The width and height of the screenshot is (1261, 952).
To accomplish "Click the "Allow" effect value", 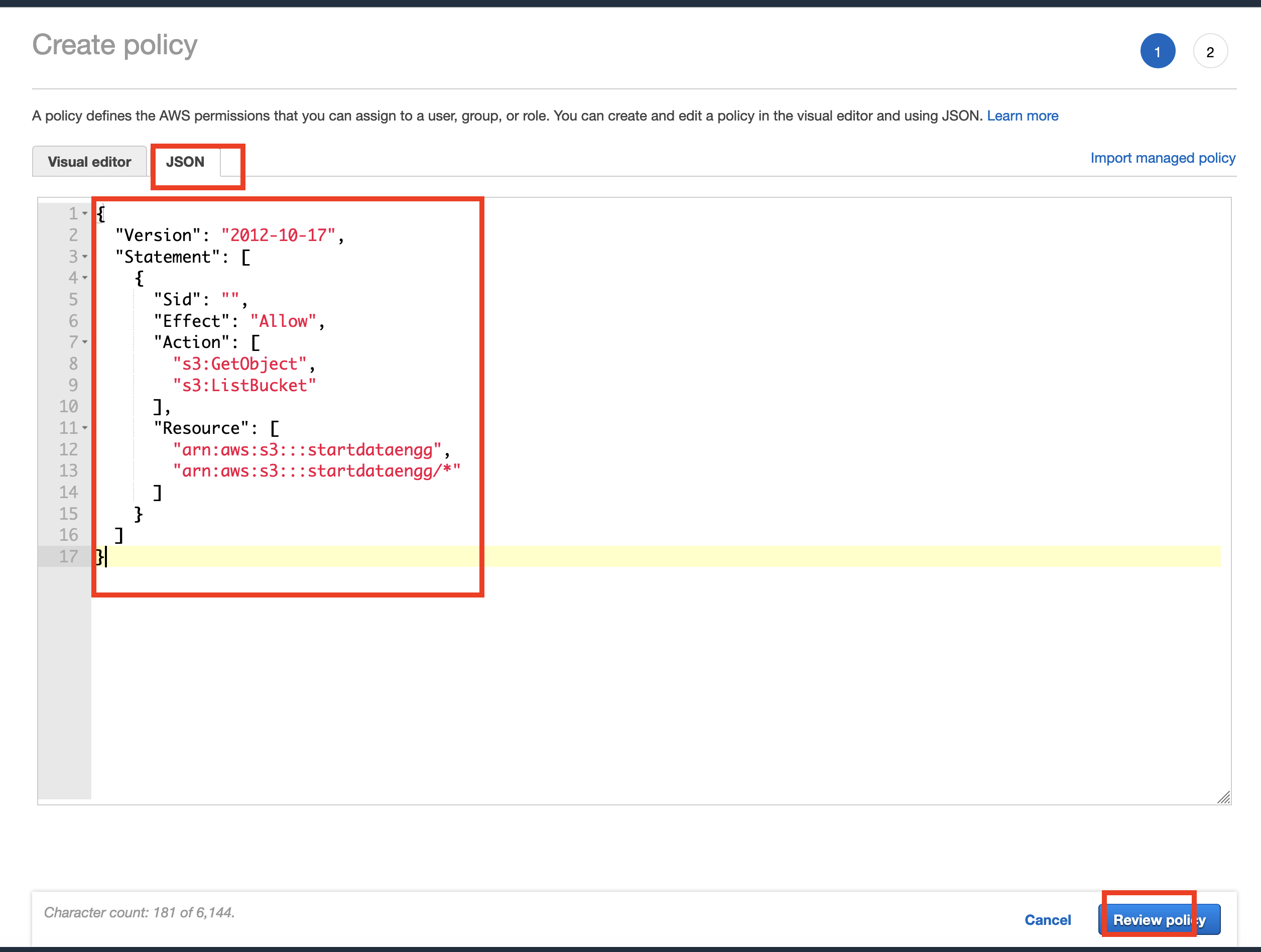I will 283,321.
